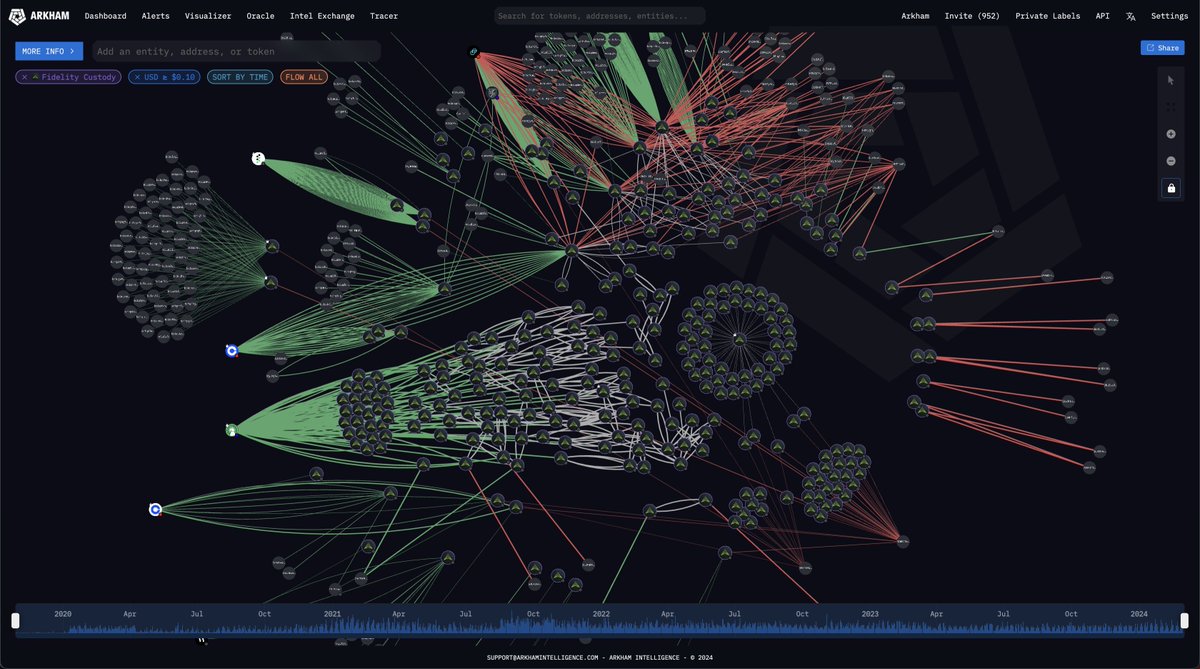Toggle SORT BY TIME option

240,77
